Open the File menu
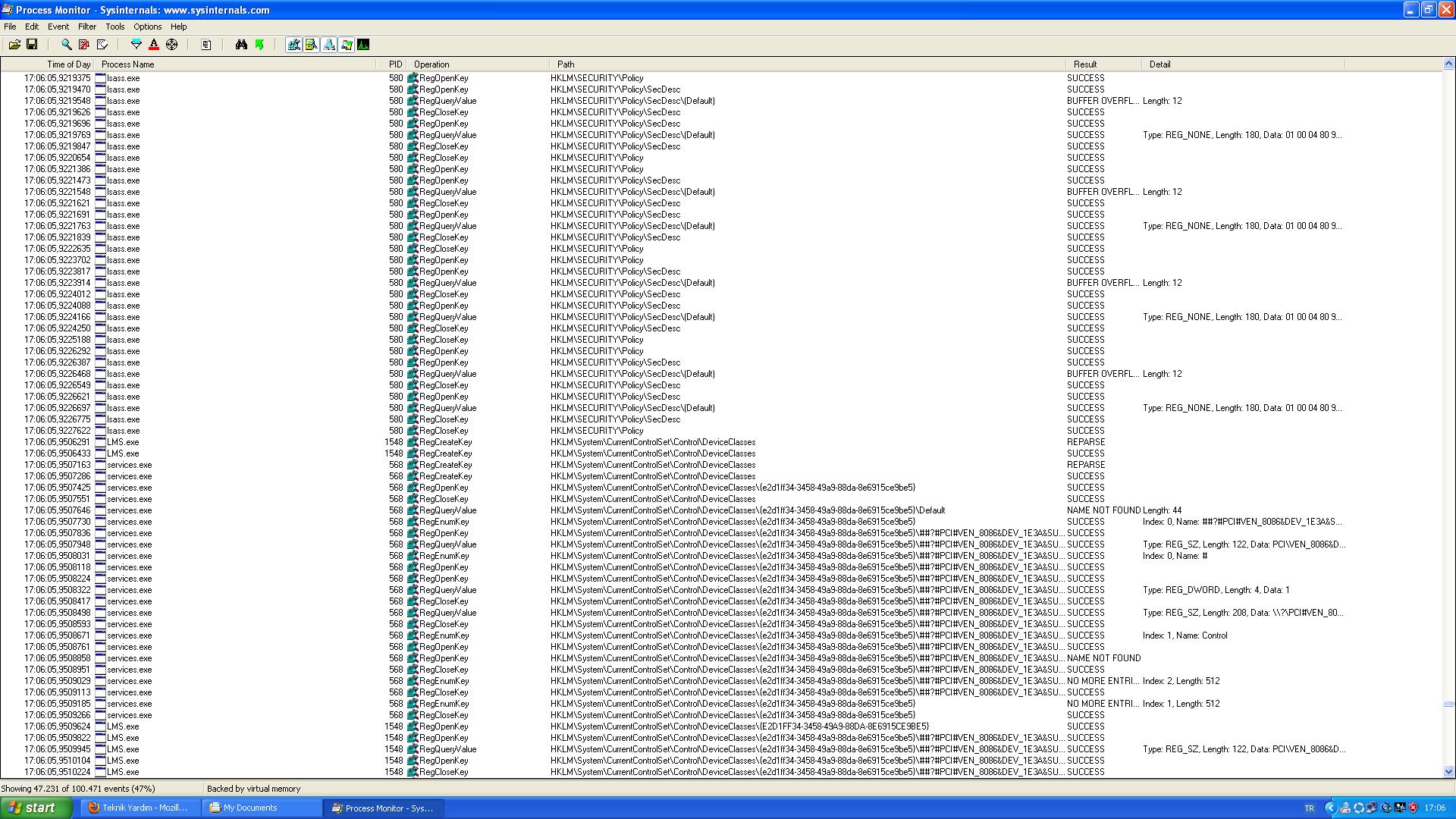The height and width of the screenshot is (819, 1456). click(10, 27)
